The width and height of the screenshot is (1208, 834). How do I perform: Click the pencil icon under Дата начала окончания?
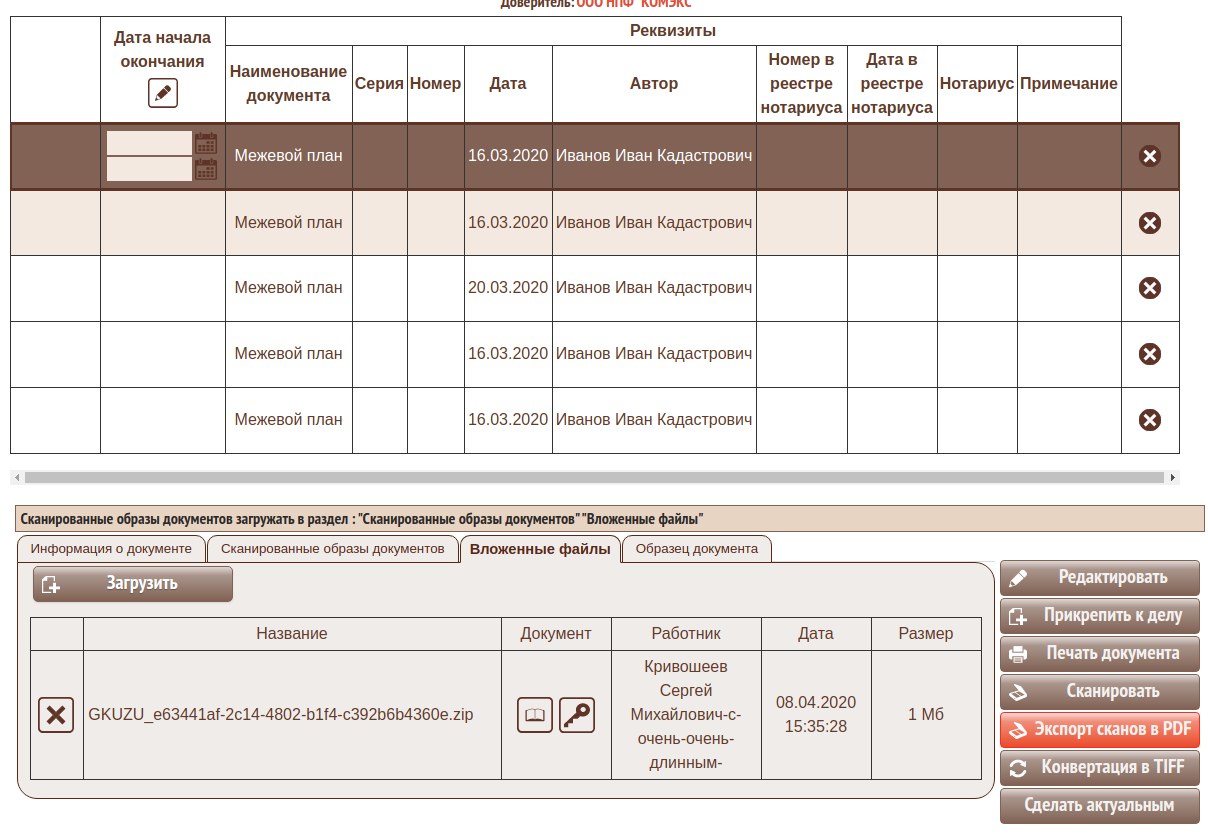(163, 94)
